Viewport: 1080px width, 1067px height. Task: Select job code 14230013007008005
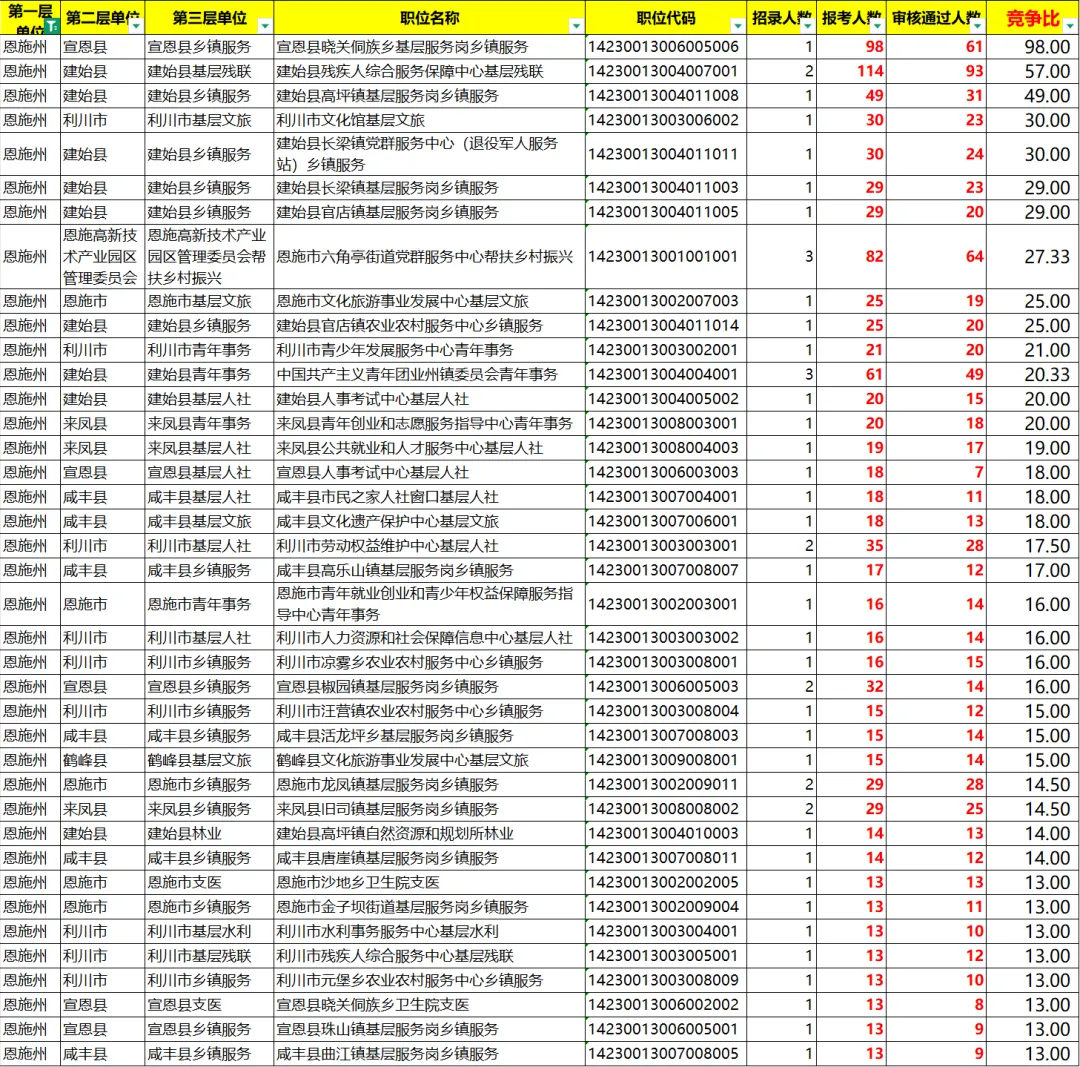point(666,1053)
